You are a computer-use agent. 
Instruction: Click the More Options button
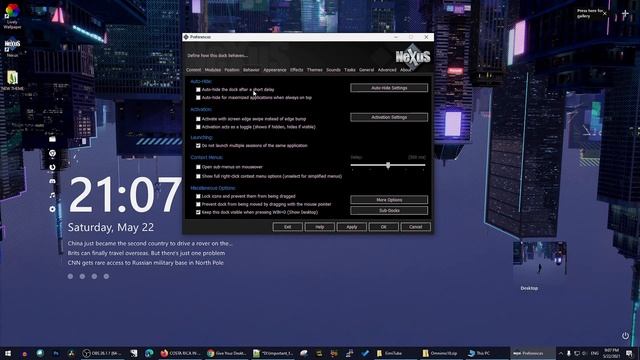(389, 200)
